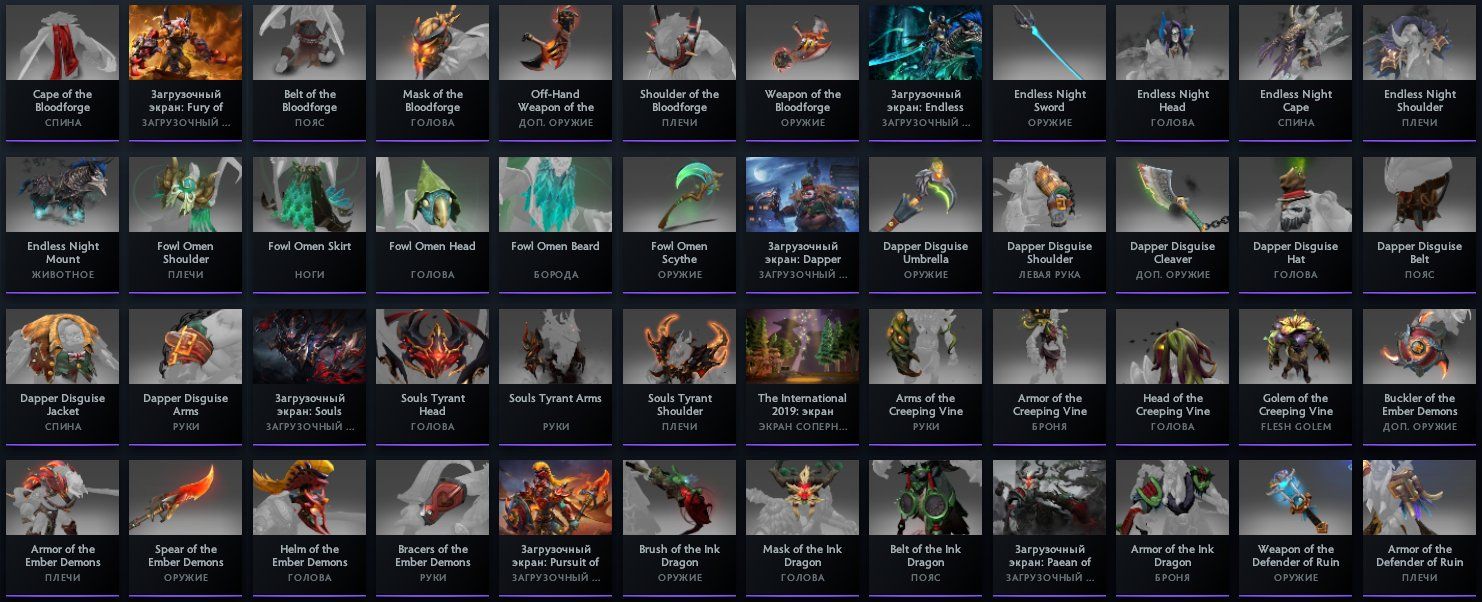Select the Endless Night Mount item
Viewport: 1482px width, 602px height.
[x=62, y=224]
